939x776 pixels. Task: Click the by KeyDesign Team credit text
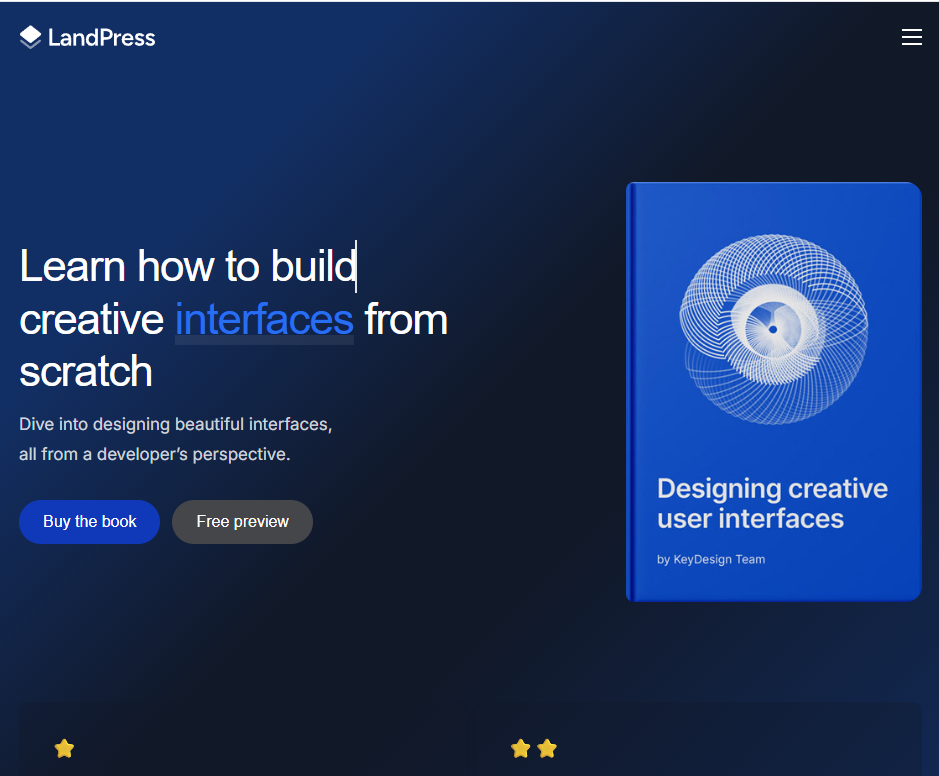(x=711, y=559)
